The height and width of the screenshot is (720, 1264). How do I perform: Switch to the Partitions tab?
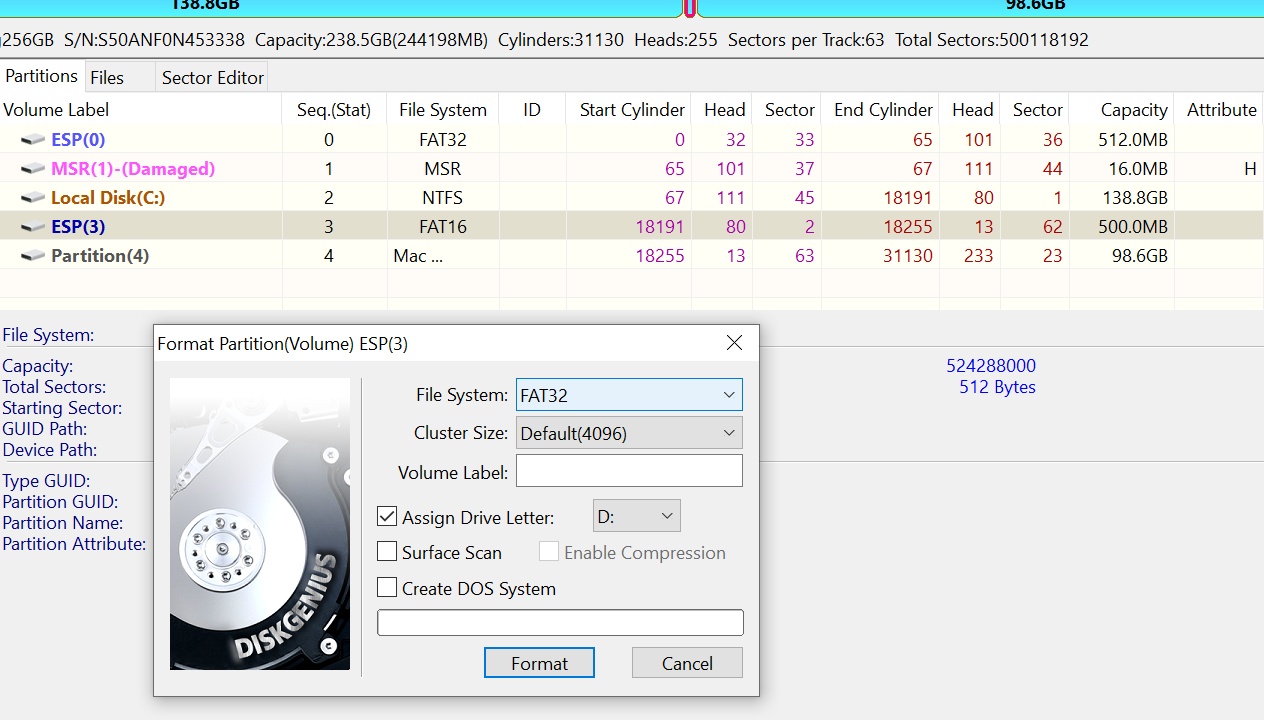coord(41,76)
